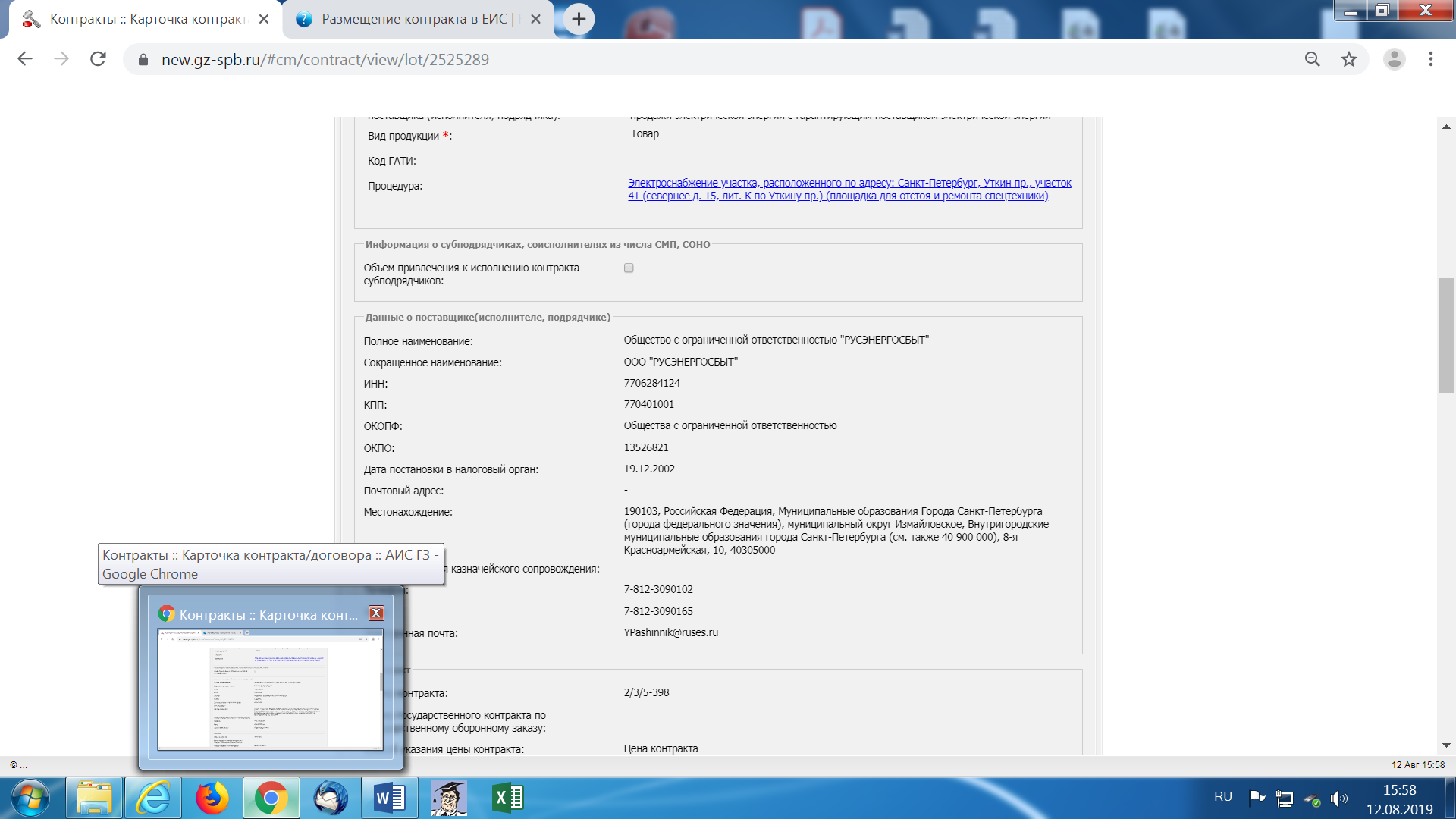View site security lock info
The image size is (1456, 819).
tap(143, 59)
